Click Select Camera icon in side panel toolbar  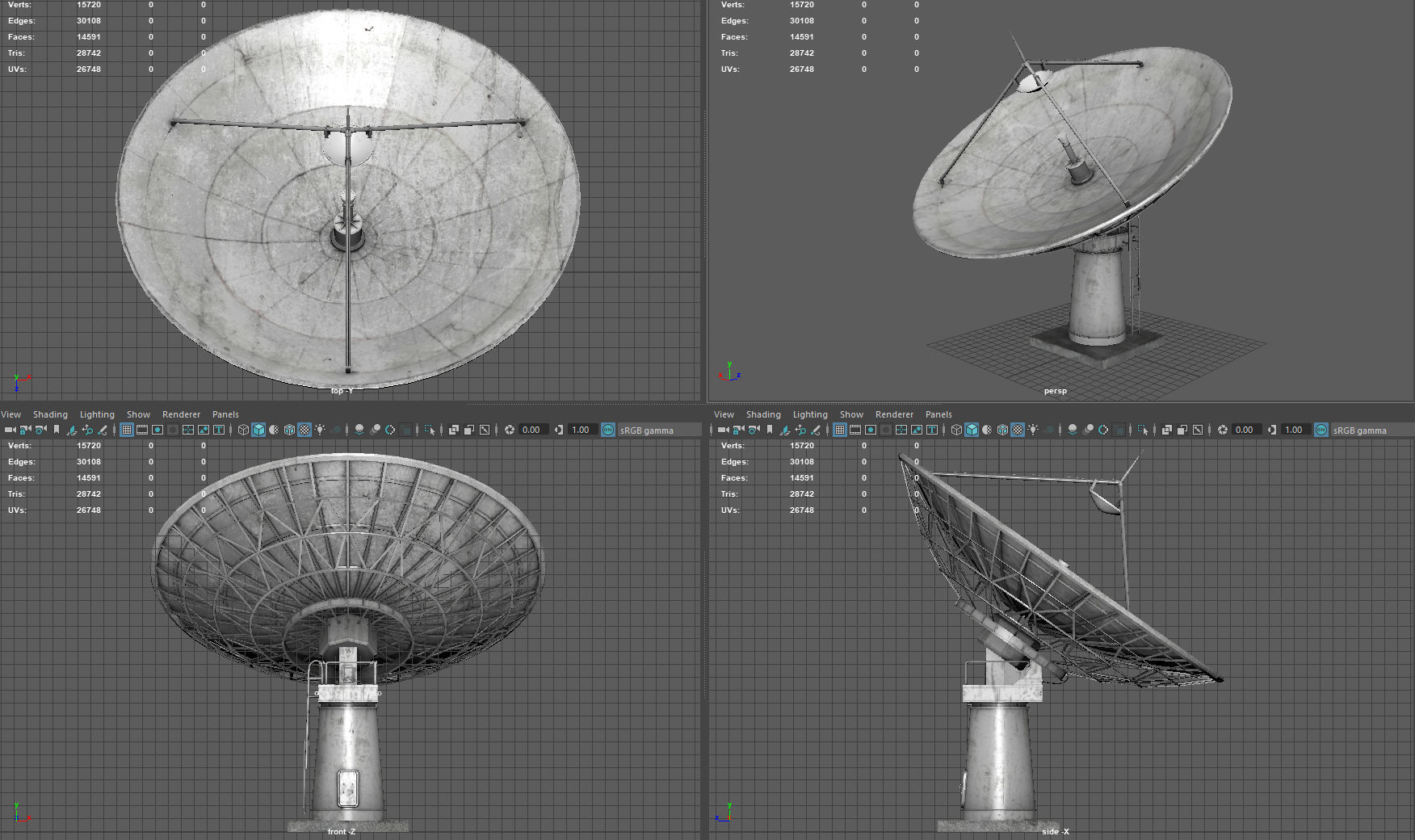(723, 430)
